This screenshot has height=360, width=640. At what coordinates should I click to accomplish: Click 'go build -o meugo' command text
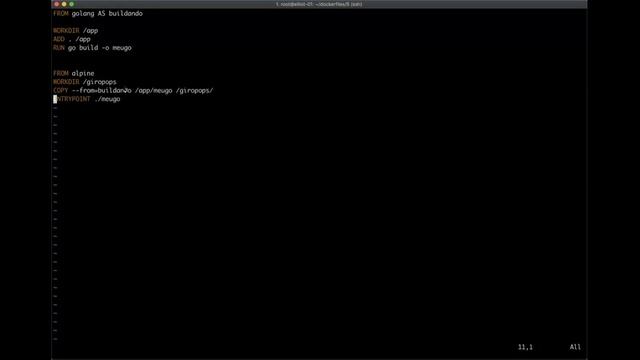tap(100, 48)
